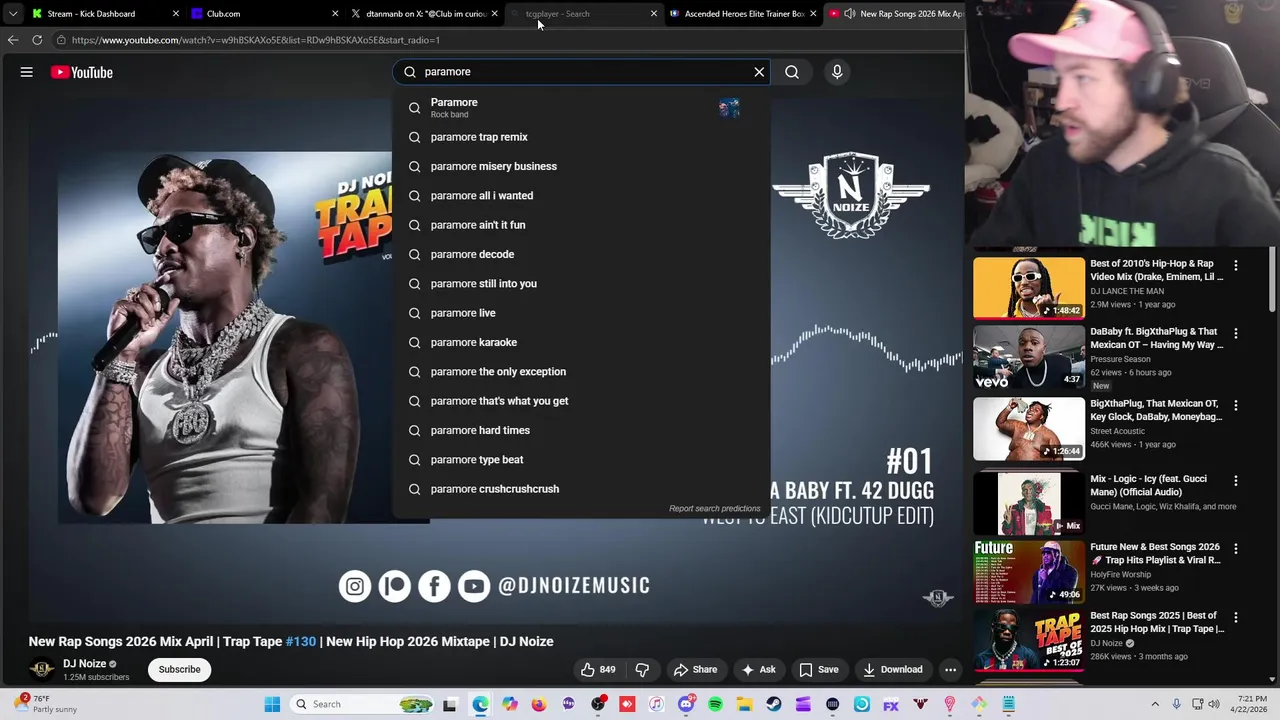Screen dimensions: 1280x720
Task: Choose 'paramore decode' suggestion
Action: (581, 254)
